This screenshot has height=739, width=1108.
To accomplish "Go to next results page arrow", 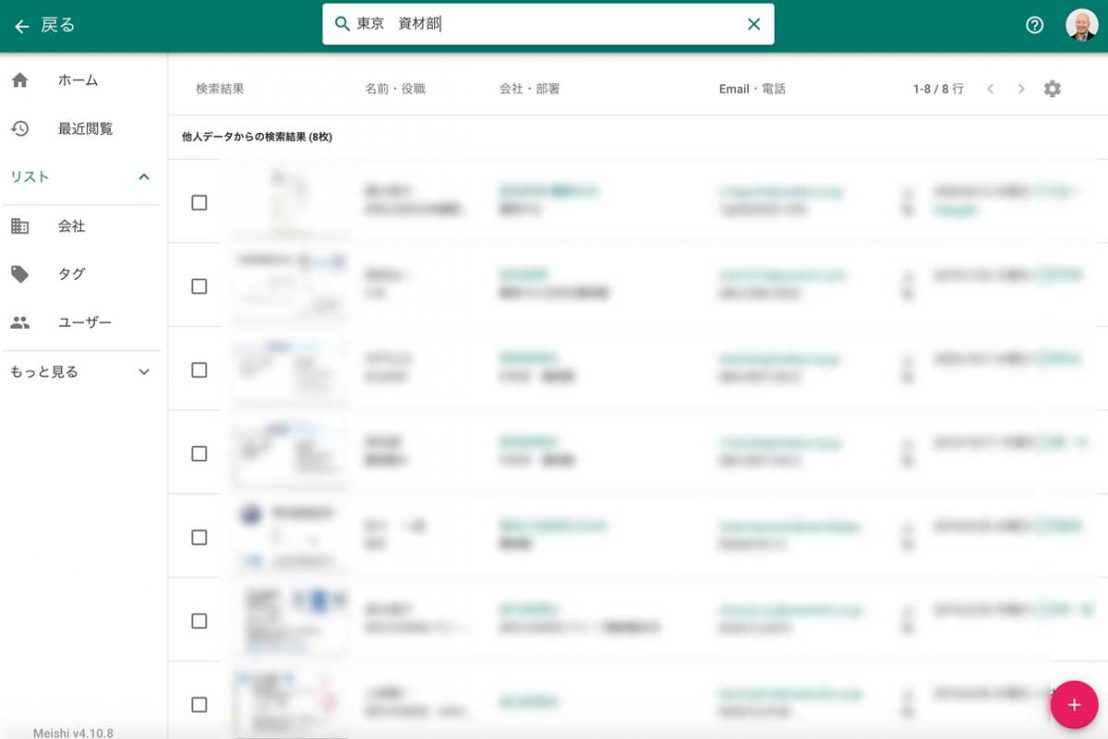I will (1021, 89).
